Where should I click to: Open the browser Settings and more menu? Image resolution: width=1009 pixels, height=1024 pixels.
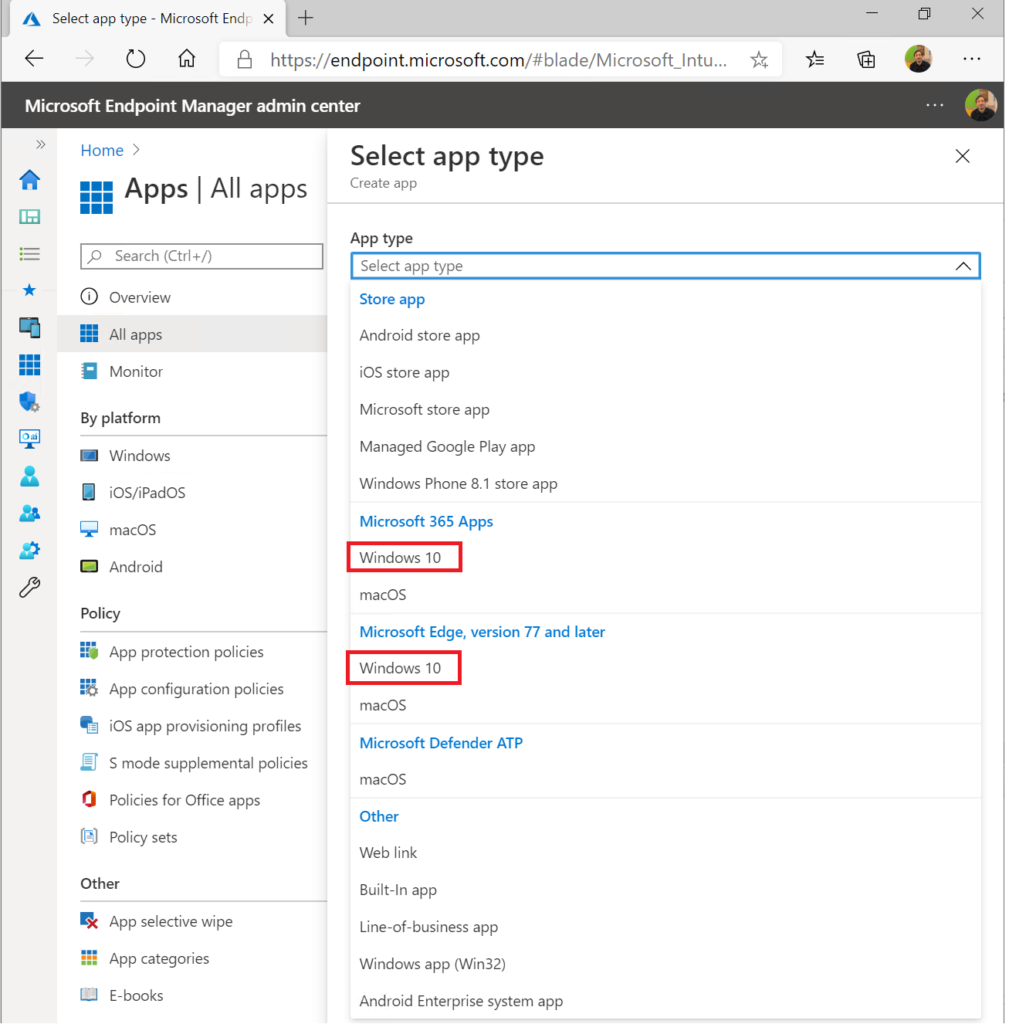tap(972, 59)
